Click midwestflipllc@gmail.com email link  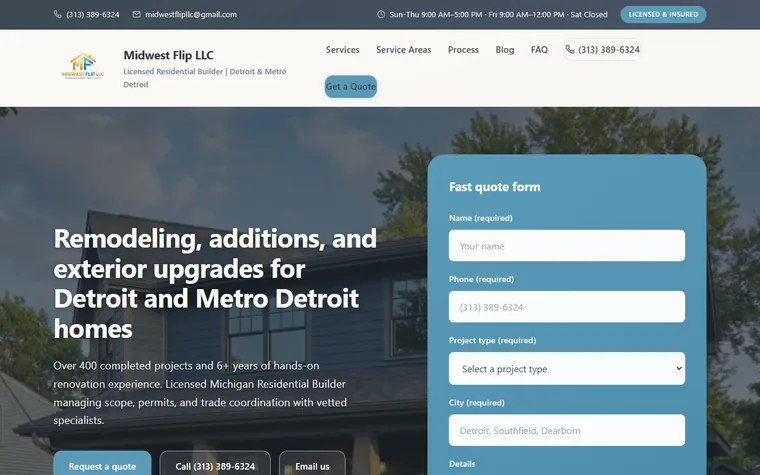[x=191, y=15]
